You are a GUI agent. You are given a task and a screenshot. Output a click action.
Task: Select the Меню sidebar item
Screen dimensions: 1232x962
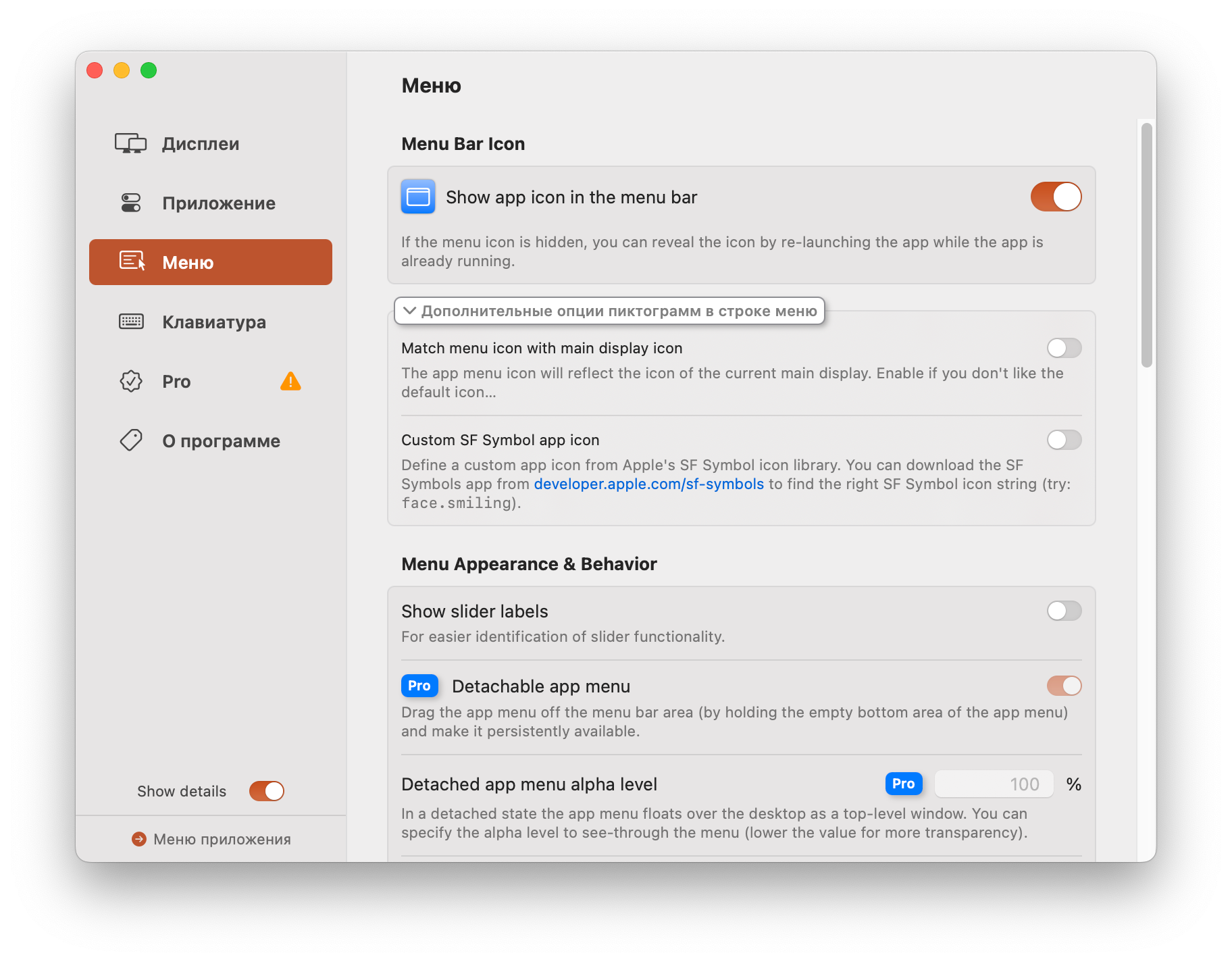[211, 262]
